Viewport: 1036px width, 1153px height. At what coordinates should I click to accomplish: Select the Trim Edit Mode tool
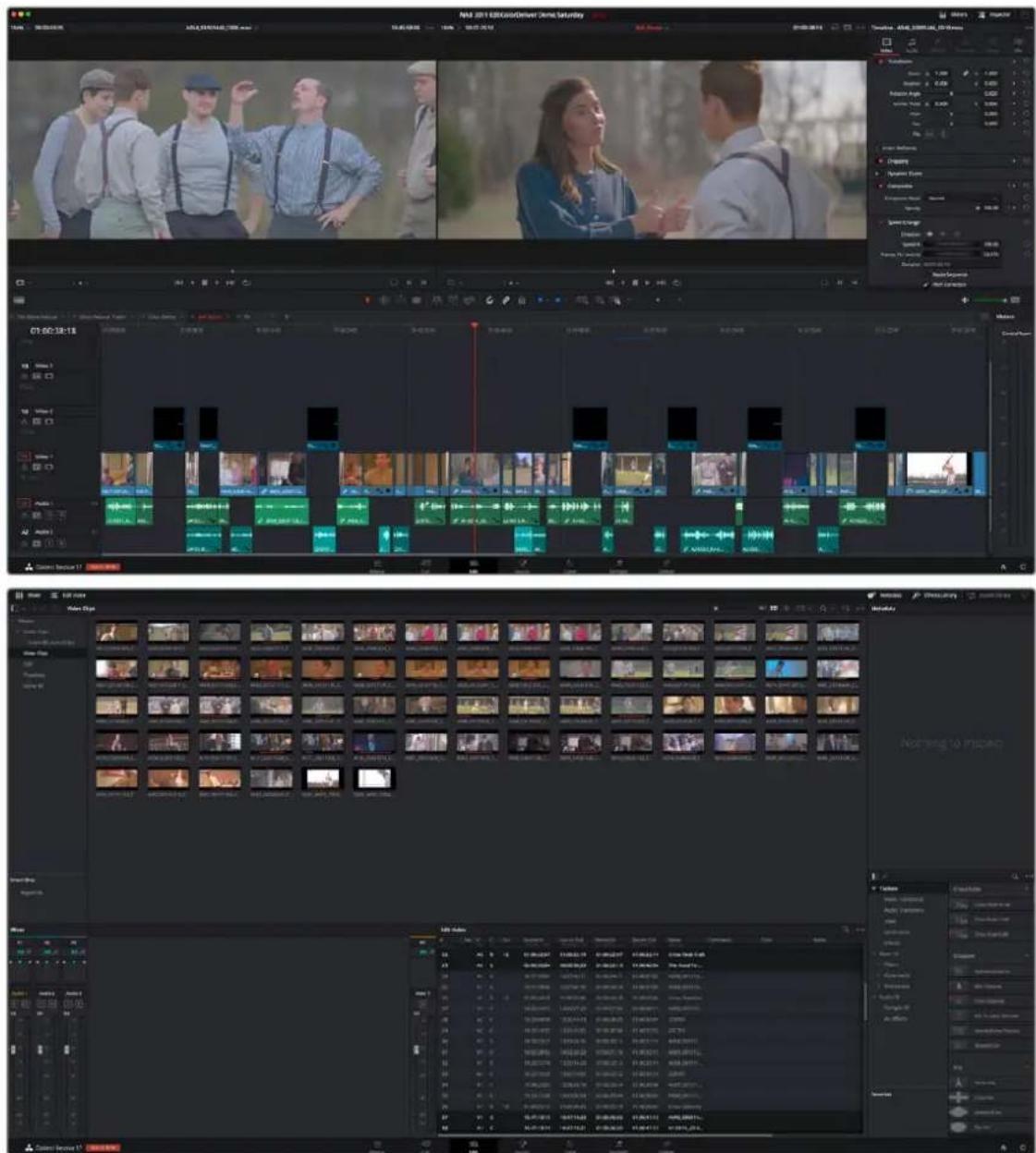(x=384, y=300)
